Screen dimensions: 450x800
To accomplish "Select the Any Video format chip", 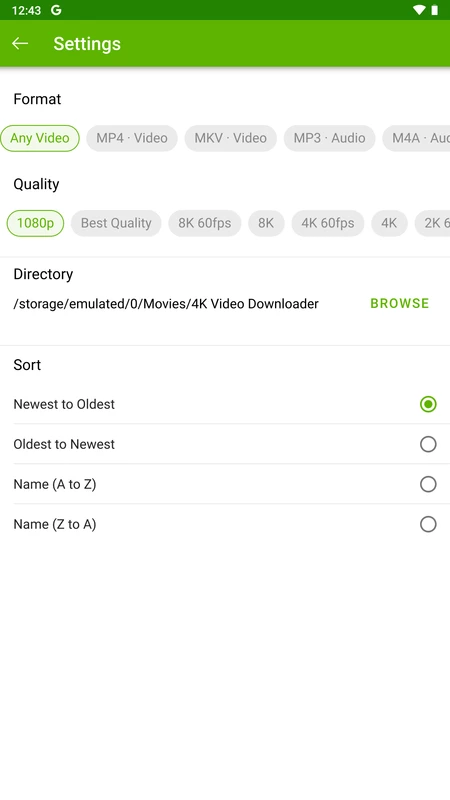I will (40, 138).
